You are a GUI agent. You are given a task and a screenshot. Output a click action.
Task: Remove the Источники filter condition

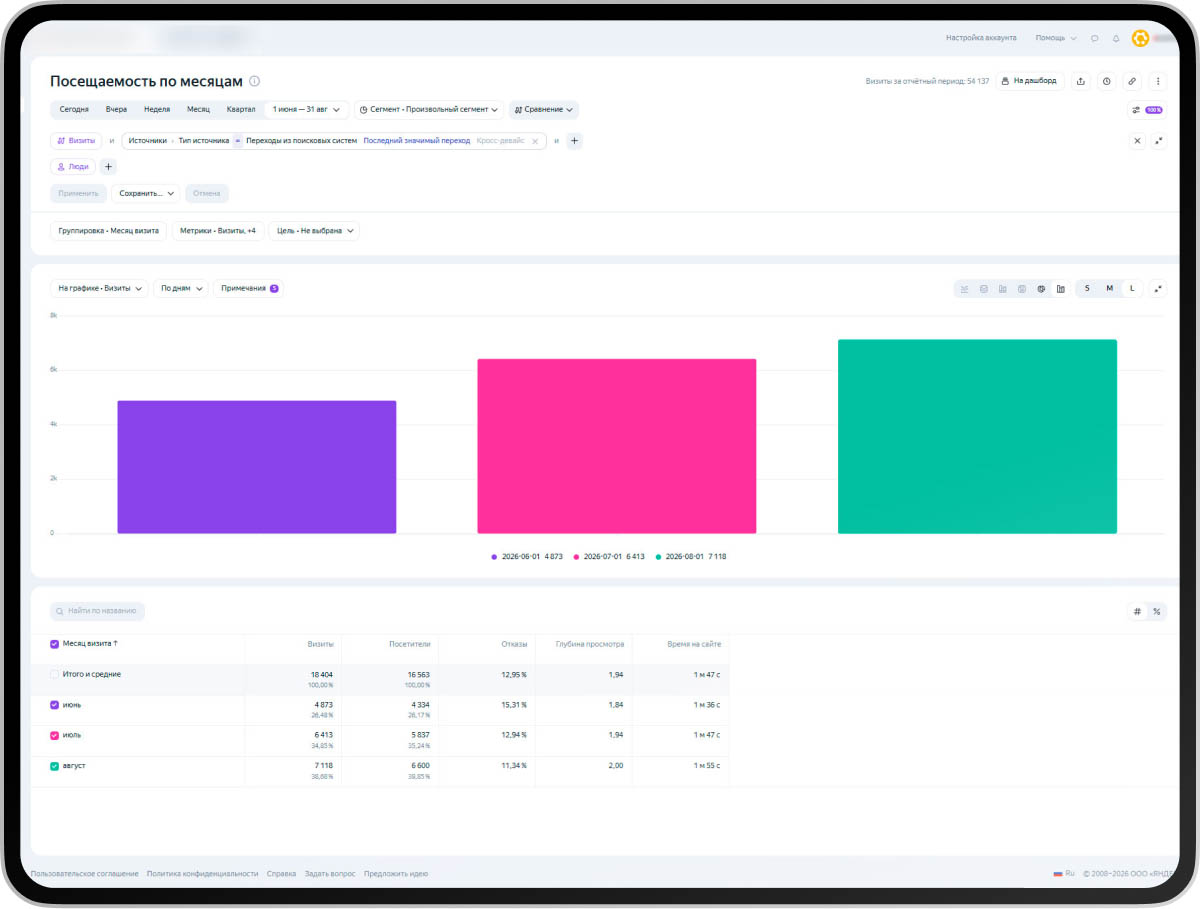(535, 141)
